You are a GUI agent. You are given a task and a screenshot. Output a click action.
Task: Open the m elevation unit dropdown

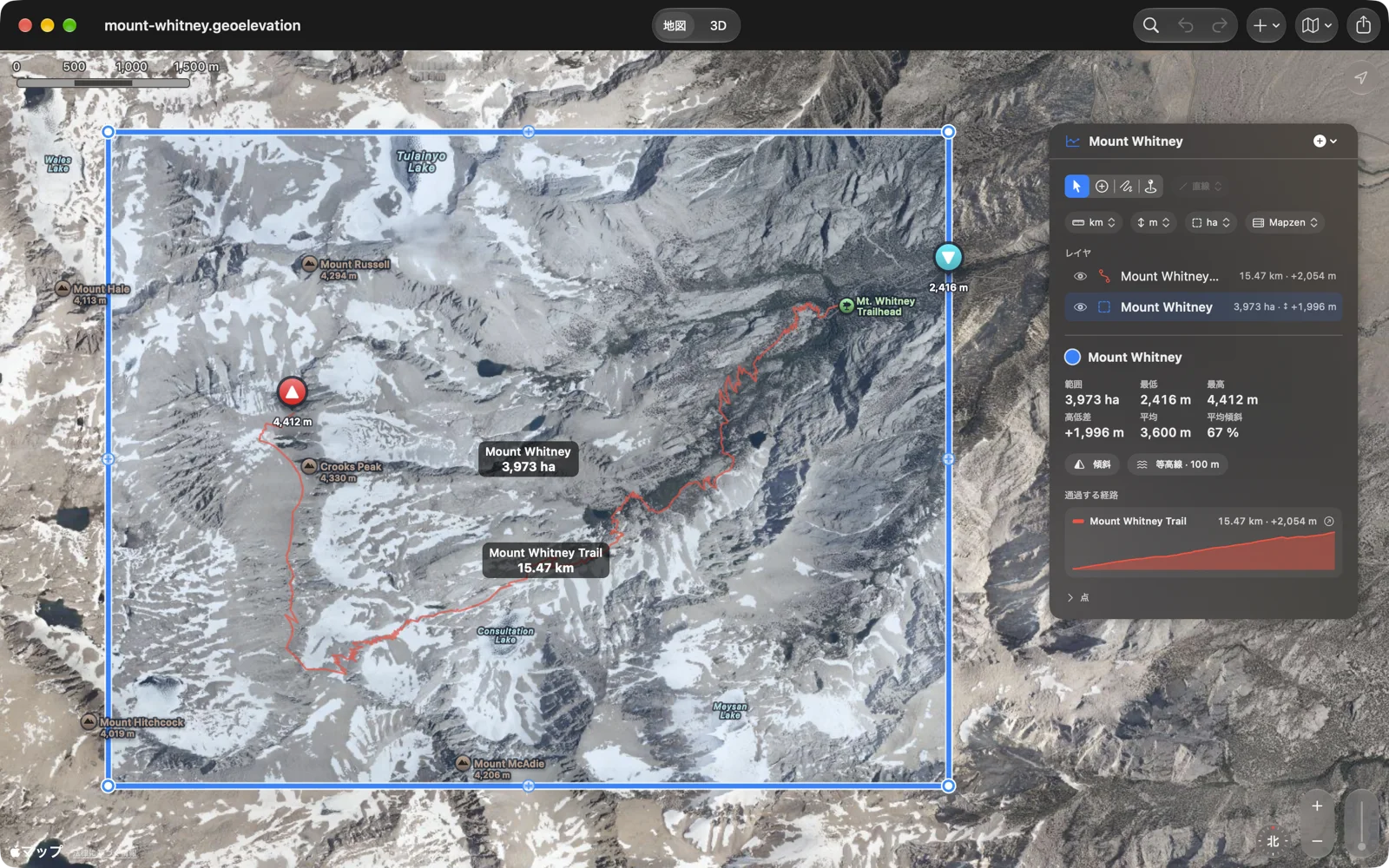(x=1153, y=222)
